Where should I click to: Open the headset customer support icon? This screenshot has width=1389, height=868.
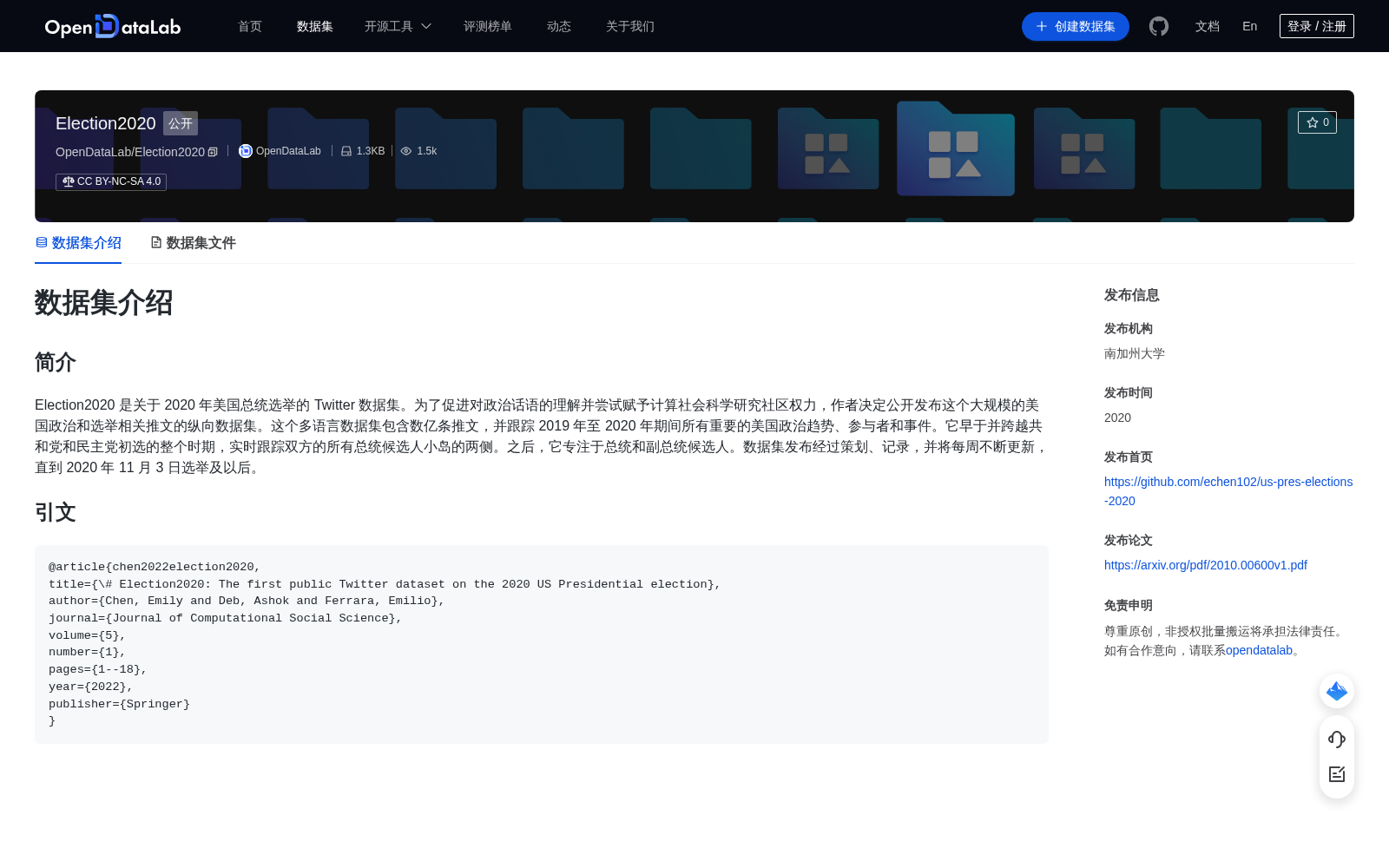coord(1337,739)
